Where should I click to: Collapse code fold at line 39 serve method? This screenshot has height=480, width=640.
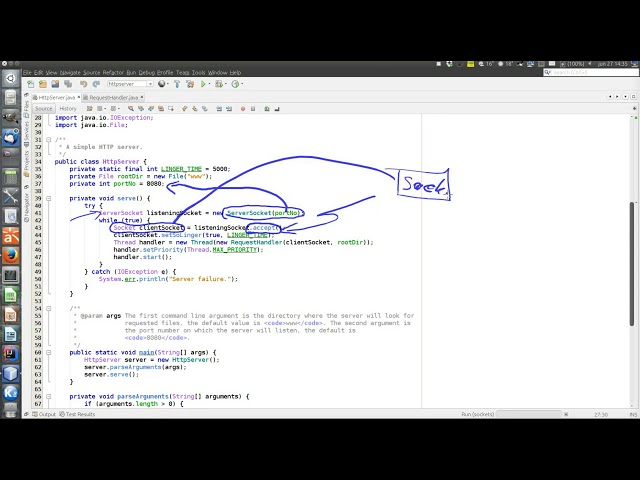point(49,198)
